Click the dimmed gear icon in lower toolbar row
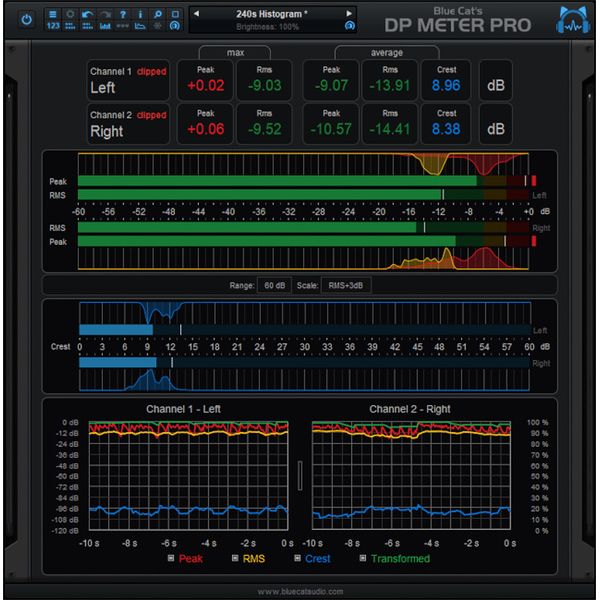The width and height of the screenshot is (600, 600). (x=157, y=26)
